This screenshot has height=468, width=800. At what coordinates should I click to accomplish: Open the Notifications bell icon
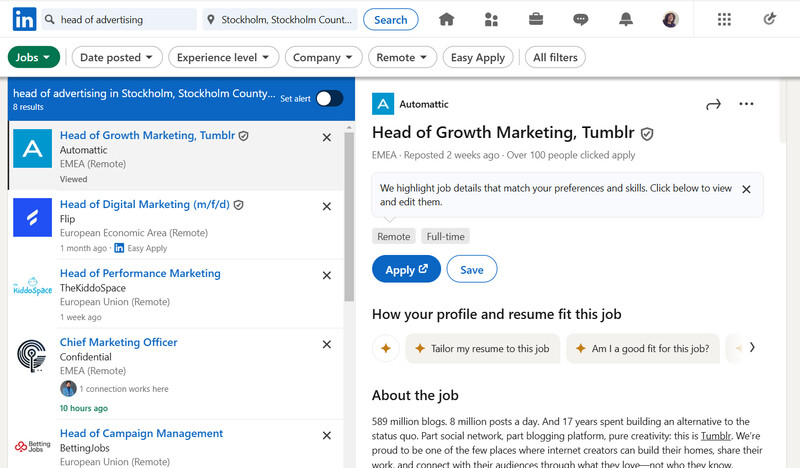[626, 19]
